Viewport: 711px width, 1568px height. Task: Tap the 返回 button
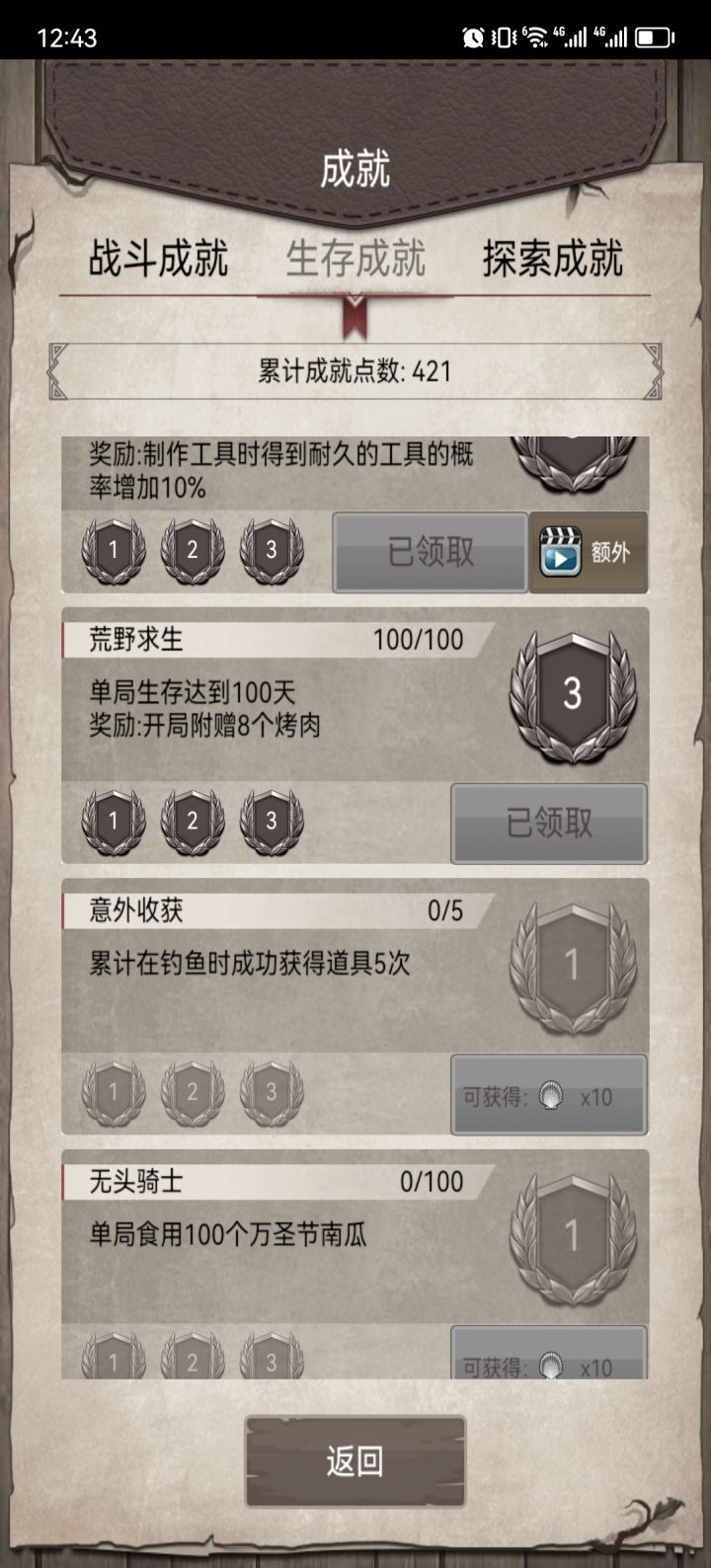[x=355, y=1461]
